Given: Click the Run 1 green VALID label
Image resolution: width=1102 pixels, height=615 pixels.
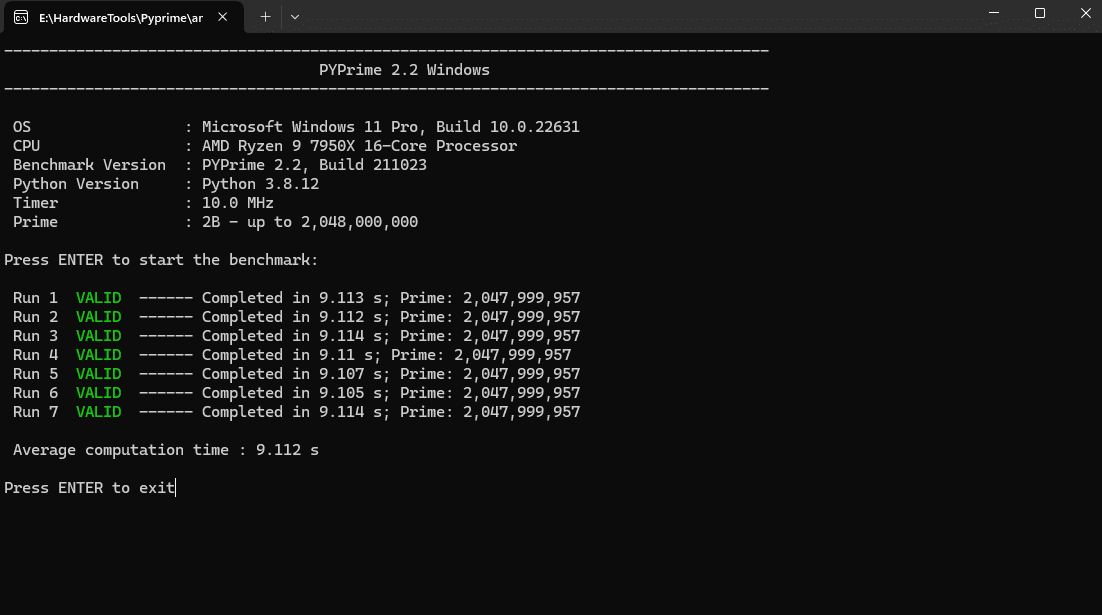Looking at the screenshot, I should (98, 298).
